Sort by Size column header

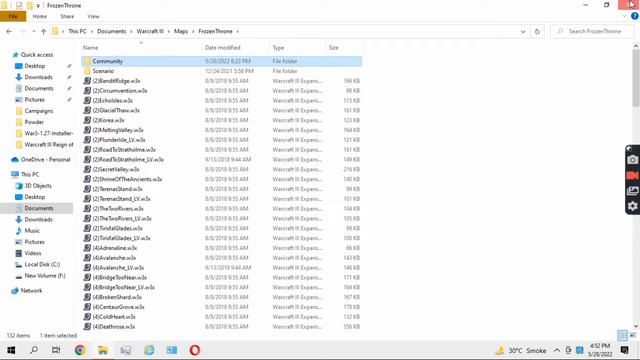(344, 48)
